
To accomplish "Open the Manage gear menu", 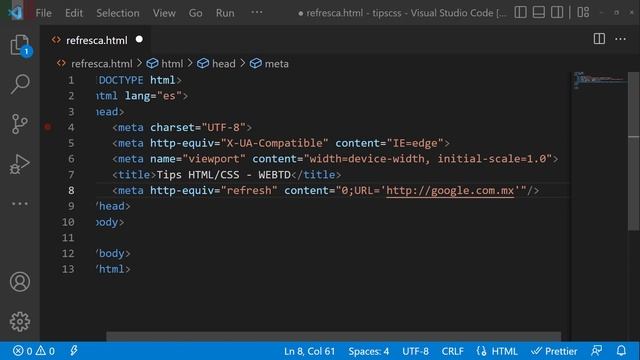I will click(x=20, y=322).
